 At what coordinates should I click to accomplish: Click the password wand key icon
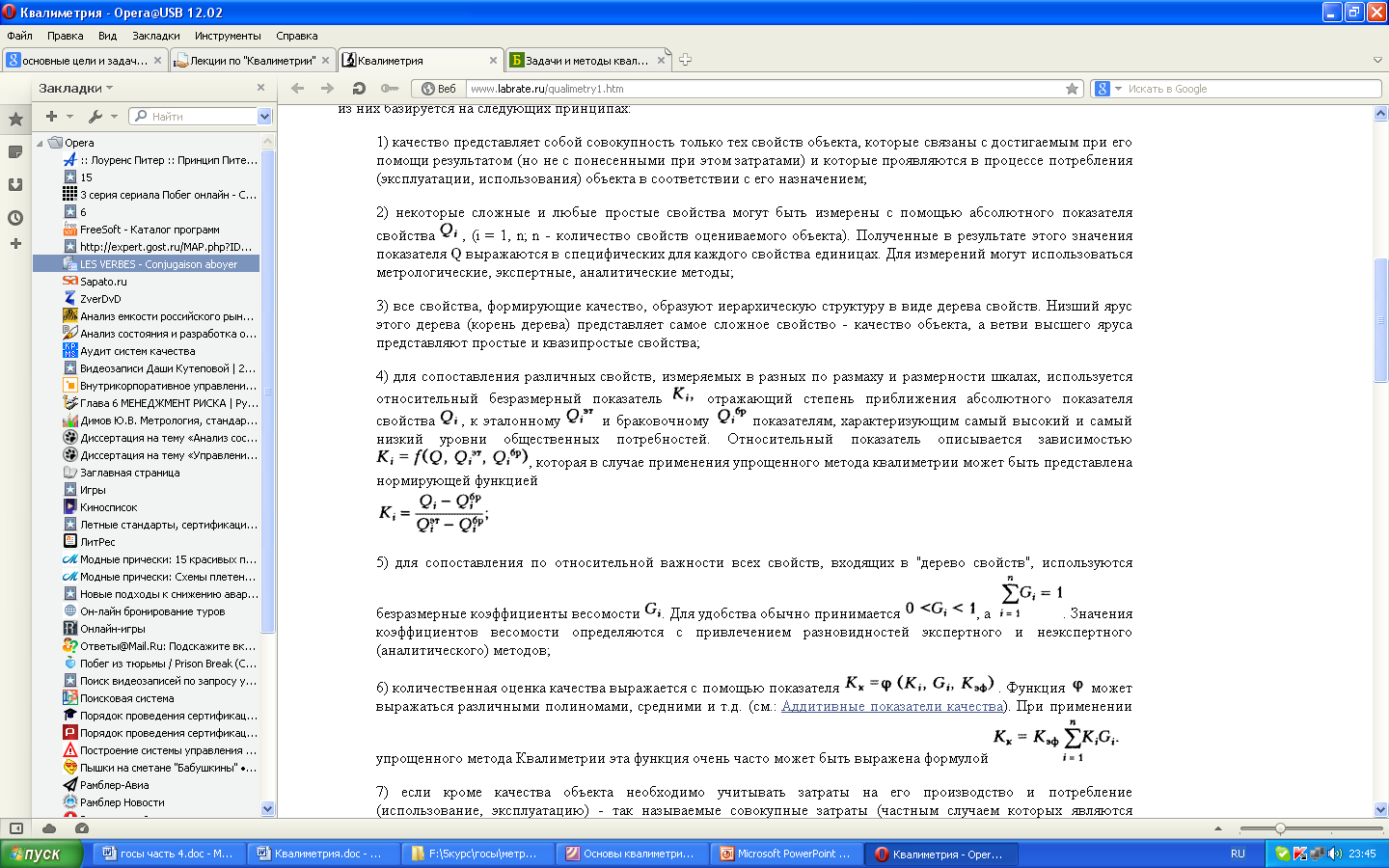click(x=390, y=88)
